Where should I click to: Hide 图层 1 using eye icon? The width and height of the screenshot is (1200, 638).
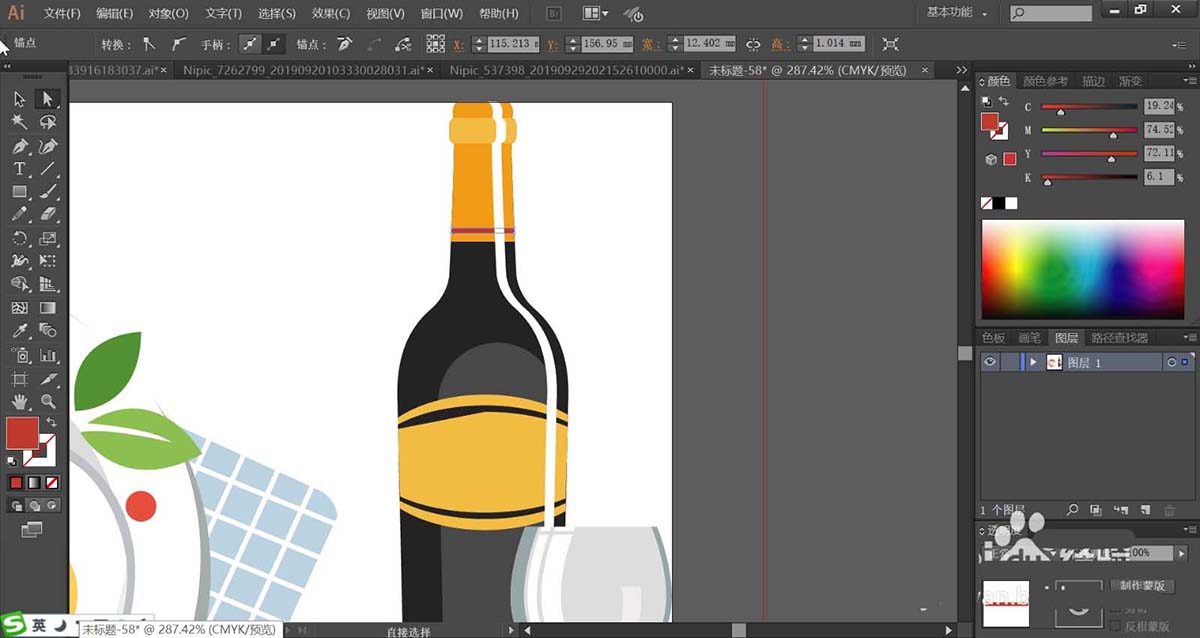point(990,362)
